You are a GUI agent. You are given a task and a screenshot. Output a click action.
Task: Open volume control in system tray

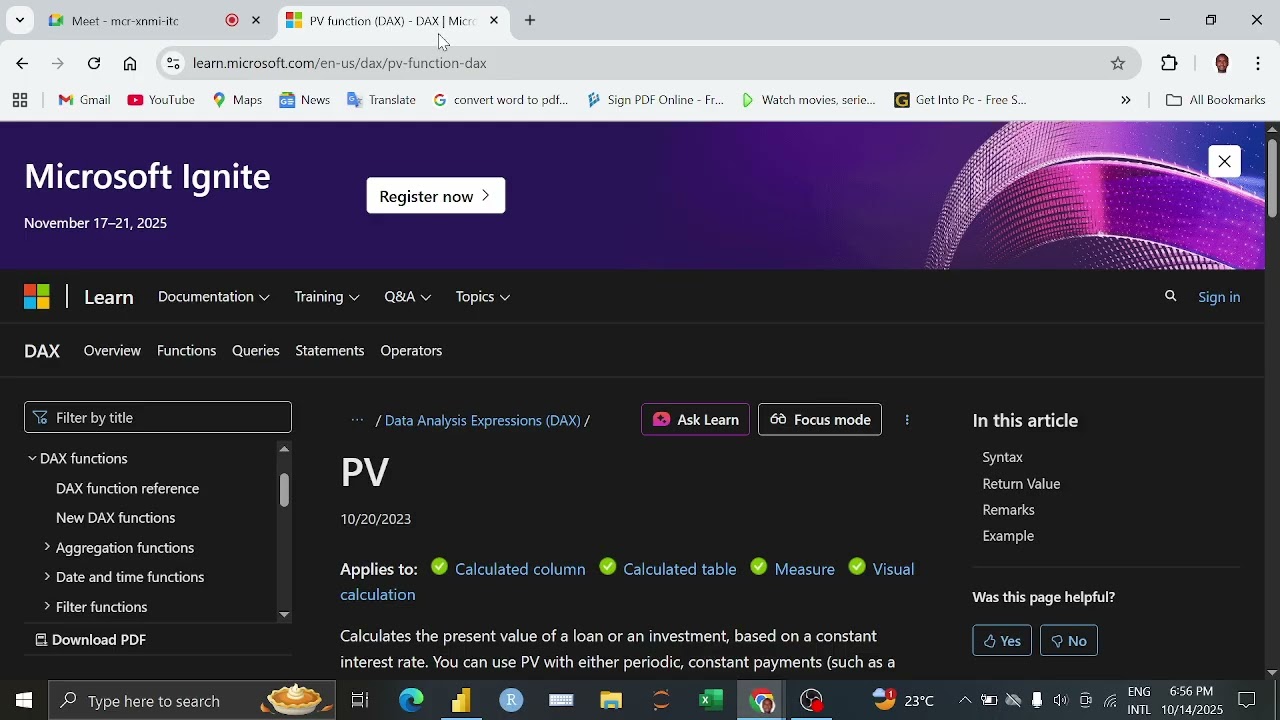point(1060,701)
